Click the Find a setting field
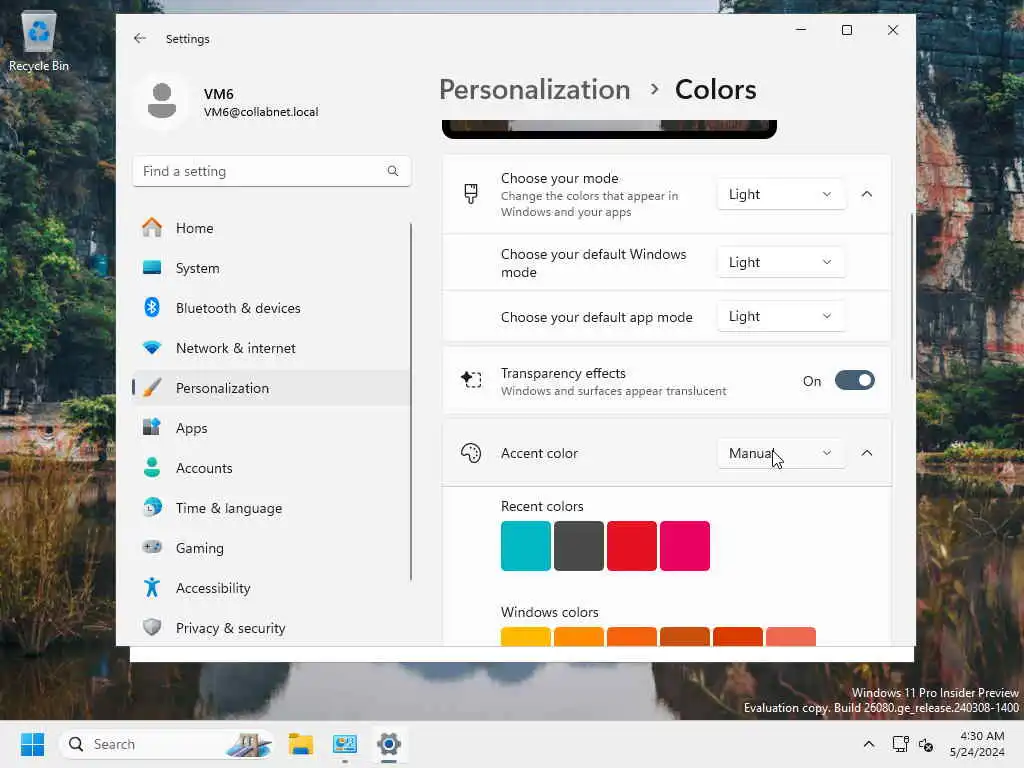The width and height of the screenshot is (1024, 768). click(x=272, y=171)
